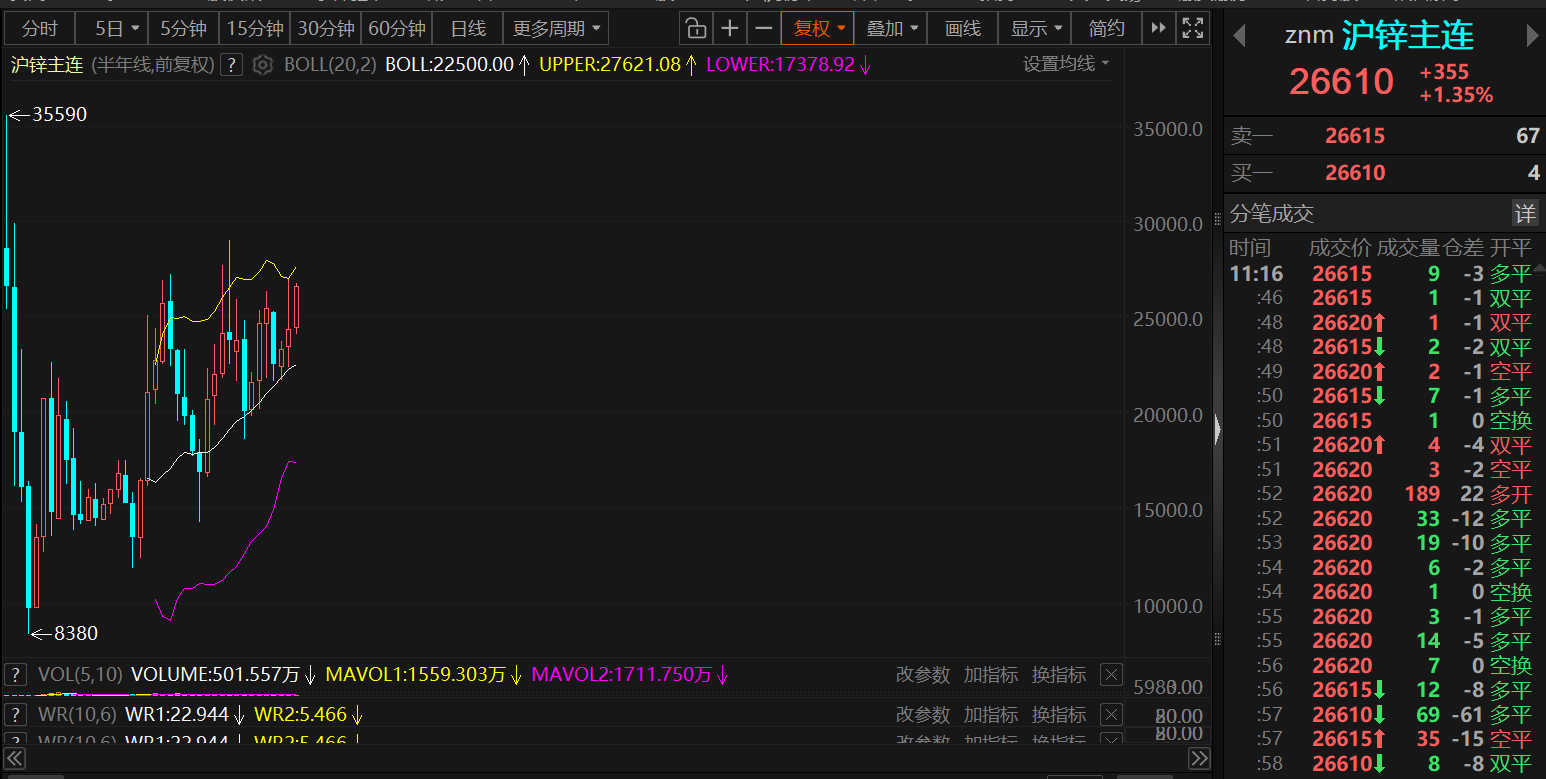Click last price 26610 in header
This screenshot has height=779, width=1546.
coord(1341,81)
